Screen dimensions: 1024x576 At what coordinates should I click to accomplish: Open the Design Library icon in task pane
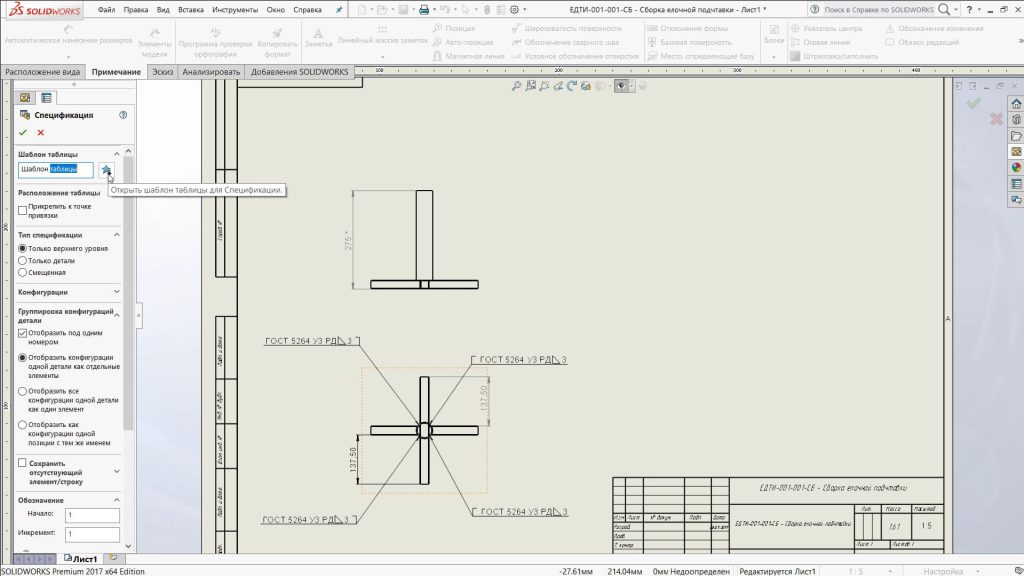pos(1016,120)
